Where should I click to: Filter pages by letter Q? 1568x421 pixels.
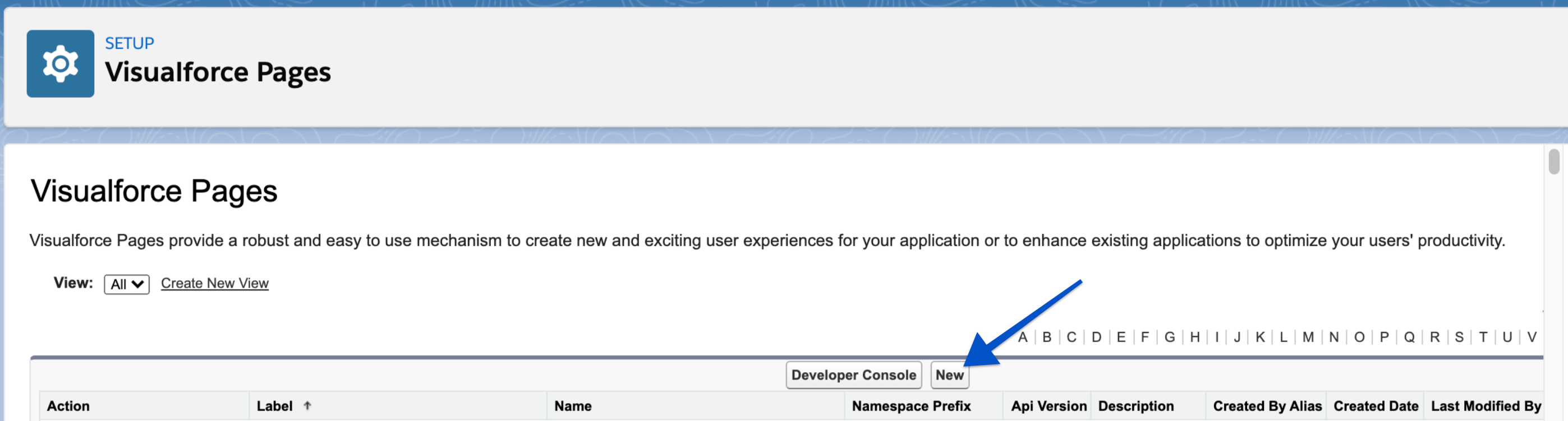pyautogui.click(x=1409, y=337)
